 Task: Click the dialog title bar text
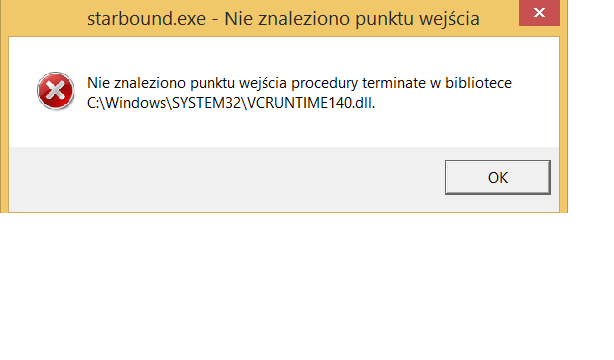click(283, 19)
